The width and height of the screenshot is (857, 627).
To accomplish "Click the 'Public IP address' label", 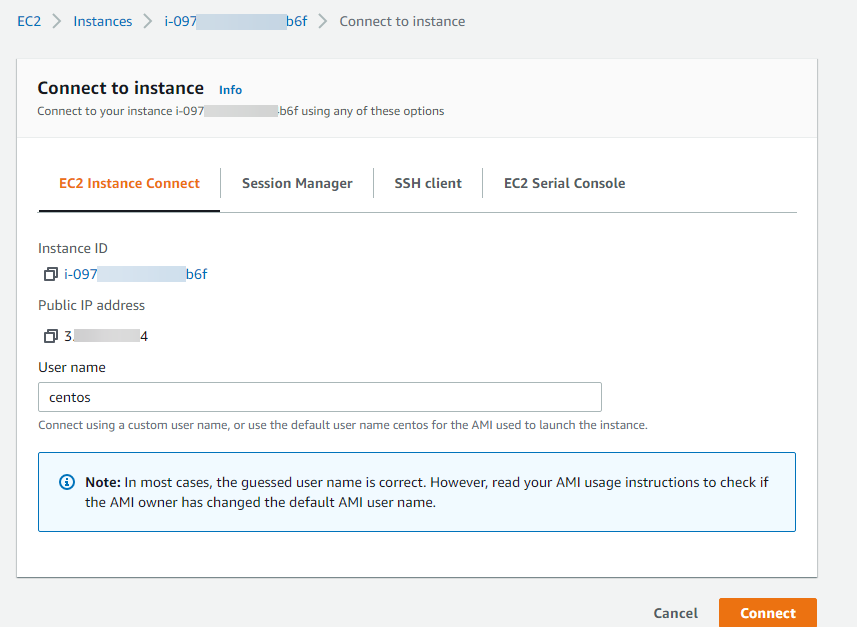I will 91,305.
